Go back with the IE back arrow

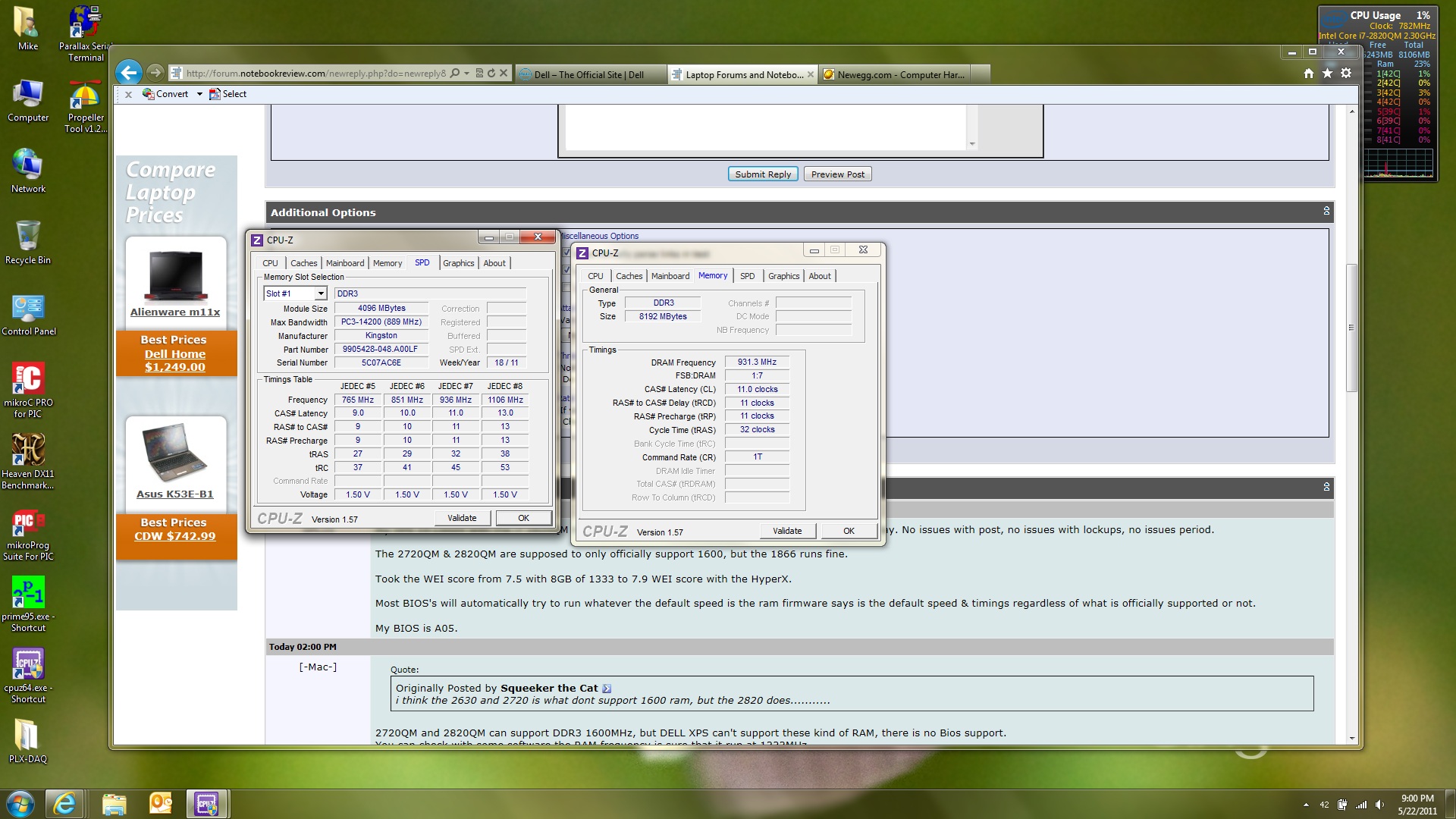click(x=129, y=73)
